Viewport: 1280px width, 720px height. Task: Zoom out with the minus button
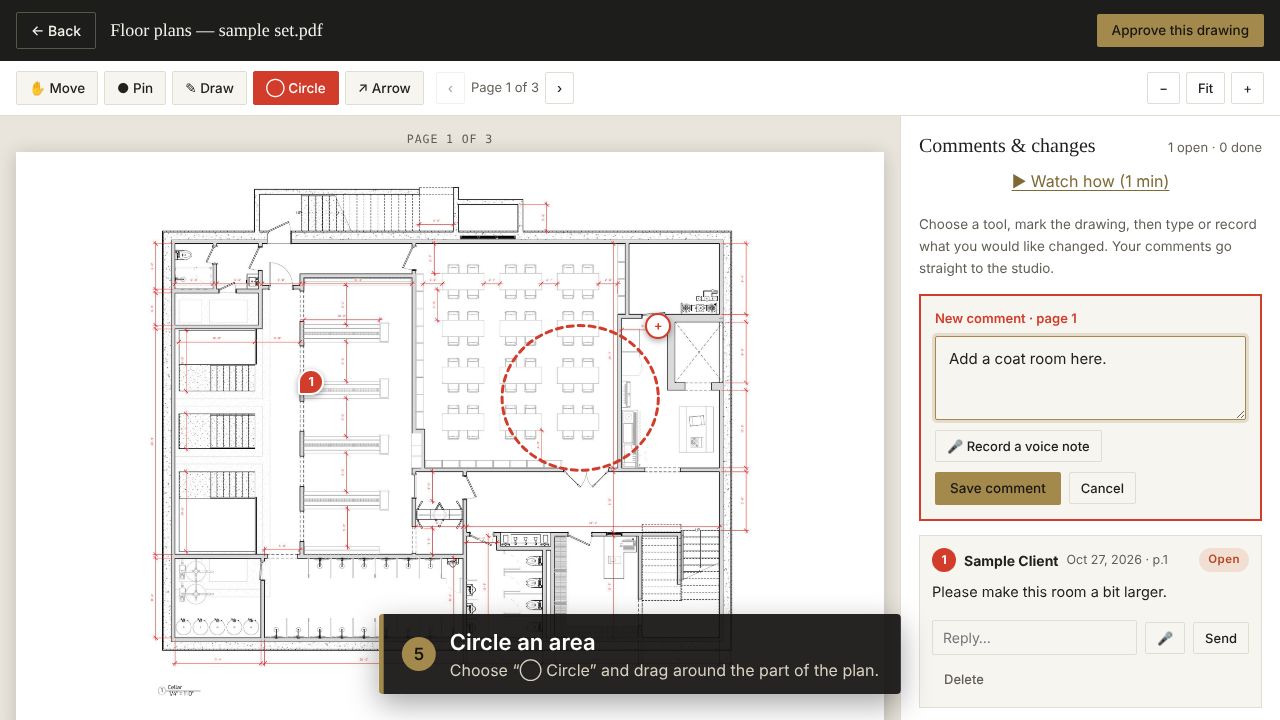tap(1163, 88)
